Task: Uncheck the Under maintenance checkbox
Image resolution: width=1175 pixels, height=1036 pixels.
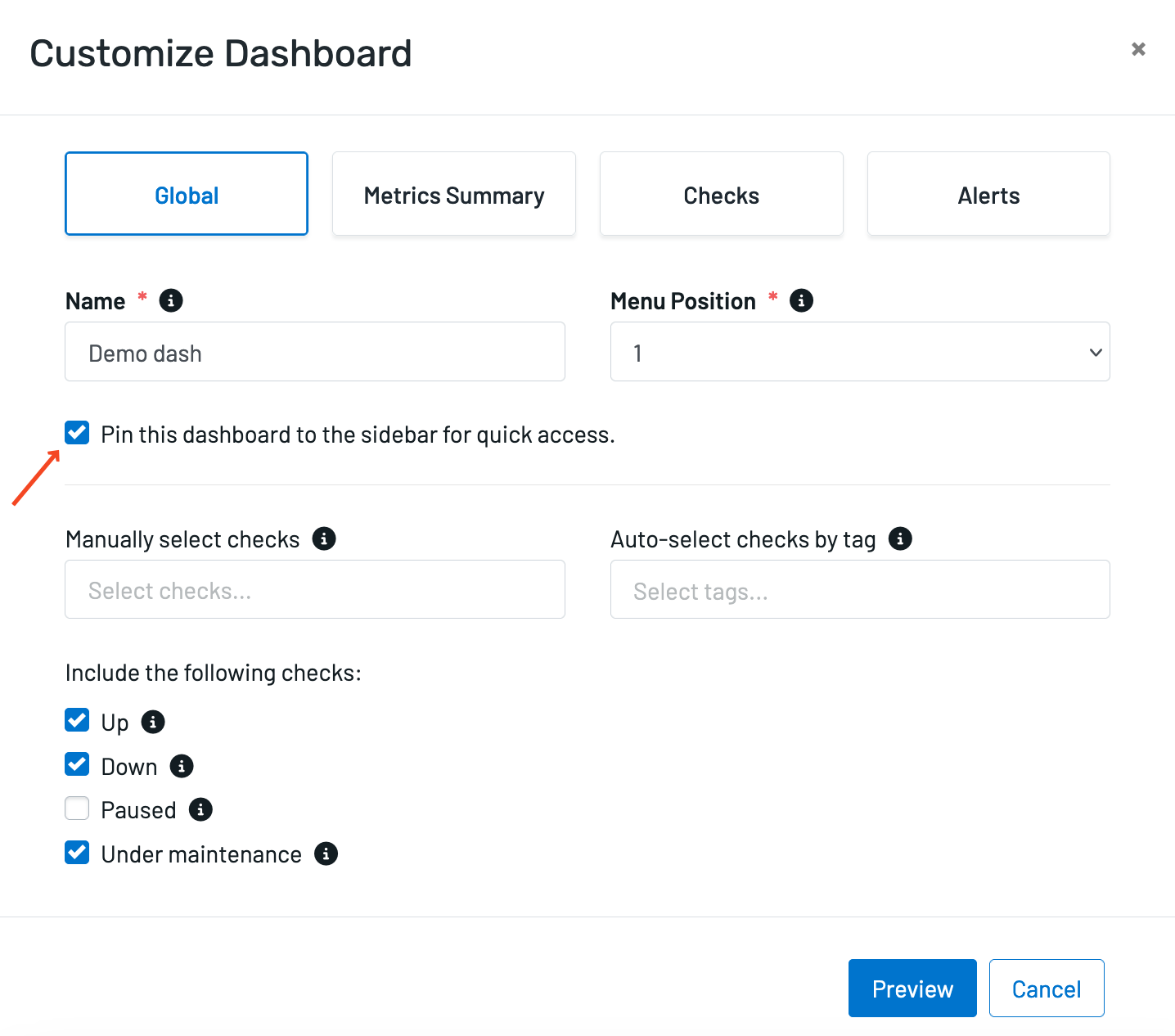Action: coord(77,853)
